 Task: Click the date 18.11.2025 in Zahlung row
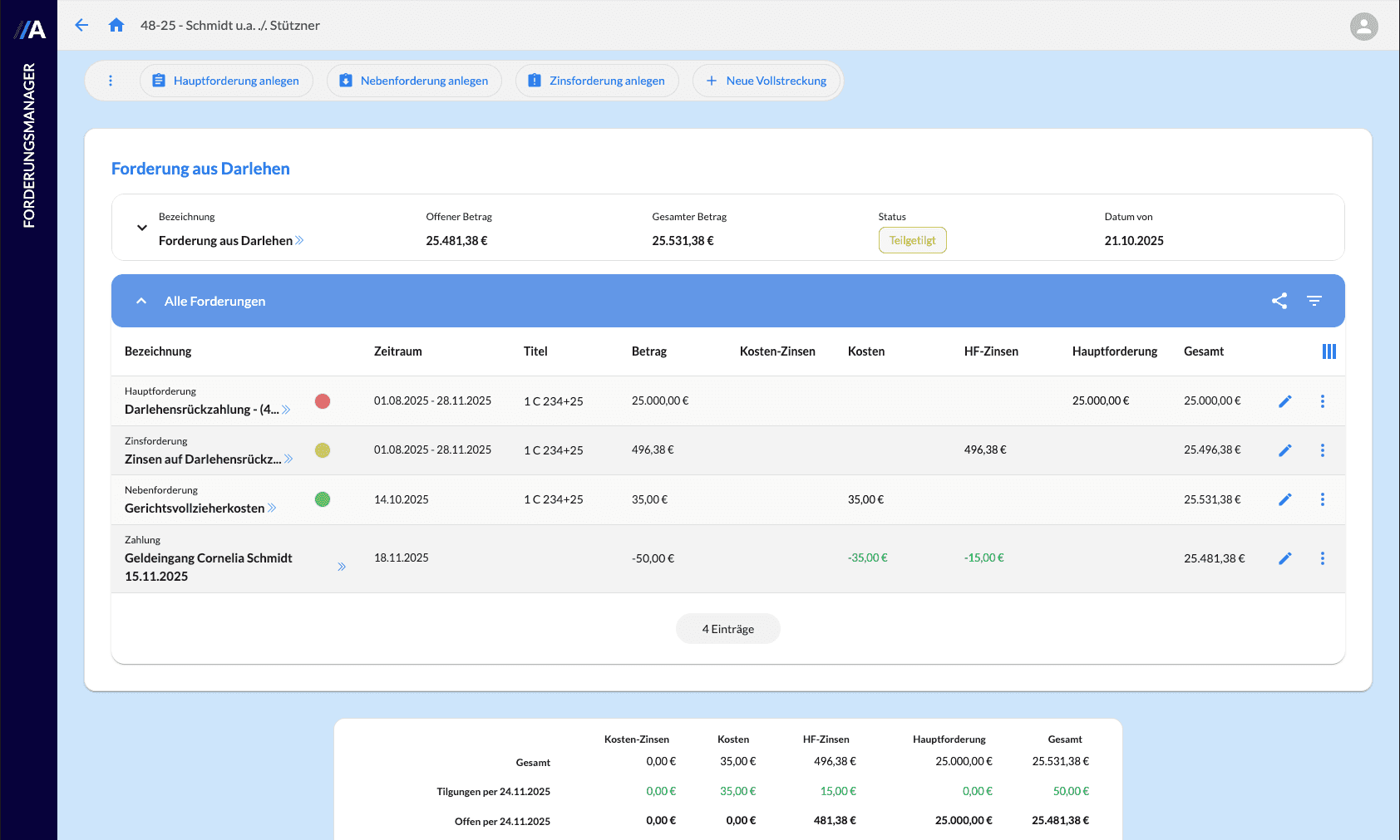click(x=402, y=558)
